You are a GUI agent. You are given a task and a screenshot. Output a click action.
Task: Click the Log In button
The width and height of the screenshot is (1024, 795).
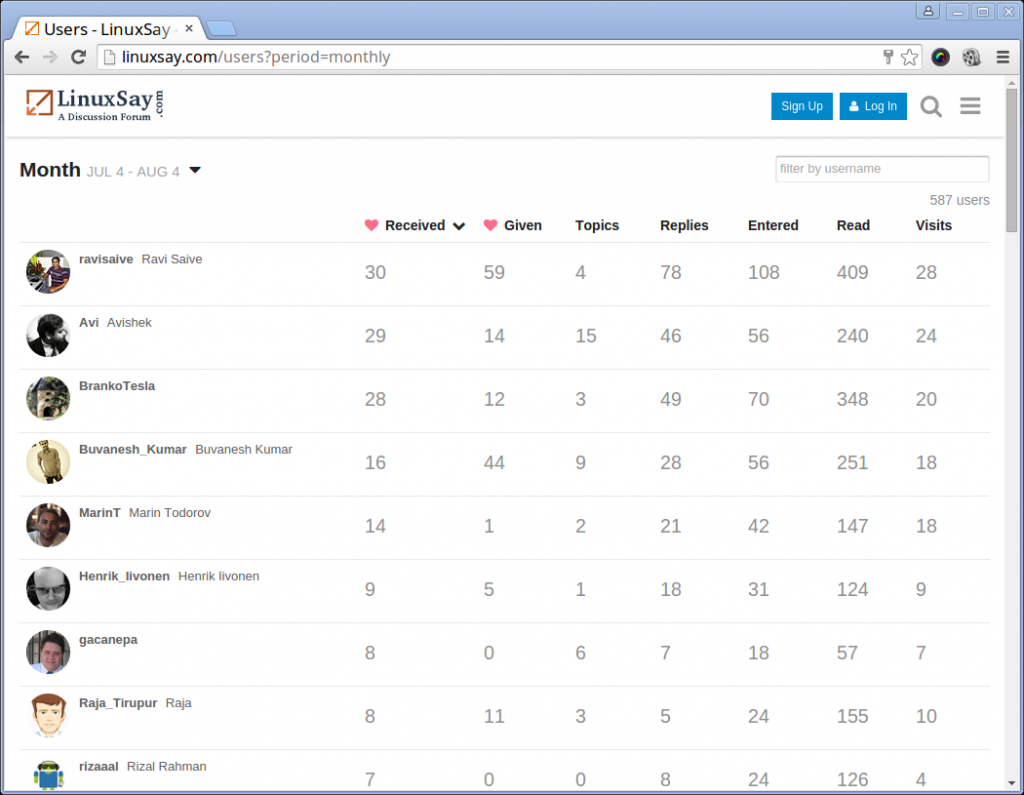[x=873, y=107]
